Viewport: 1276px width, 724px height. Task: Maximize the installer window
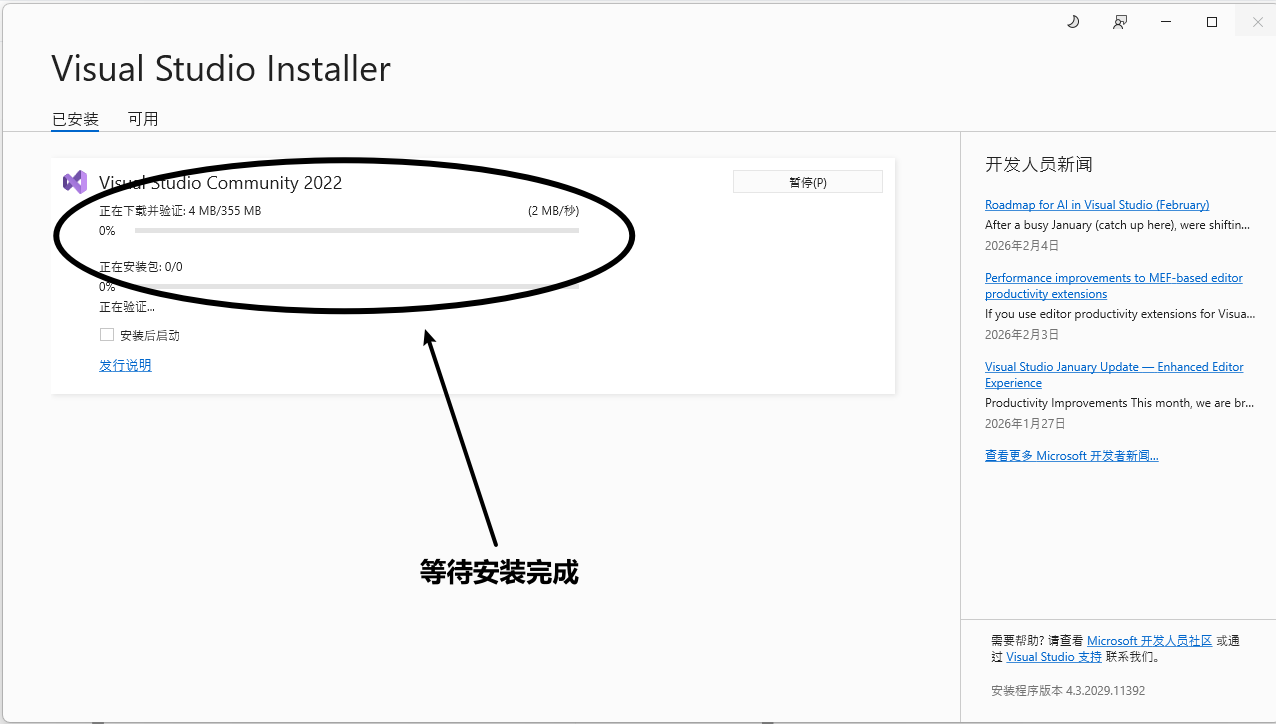tap(1212, 22)
